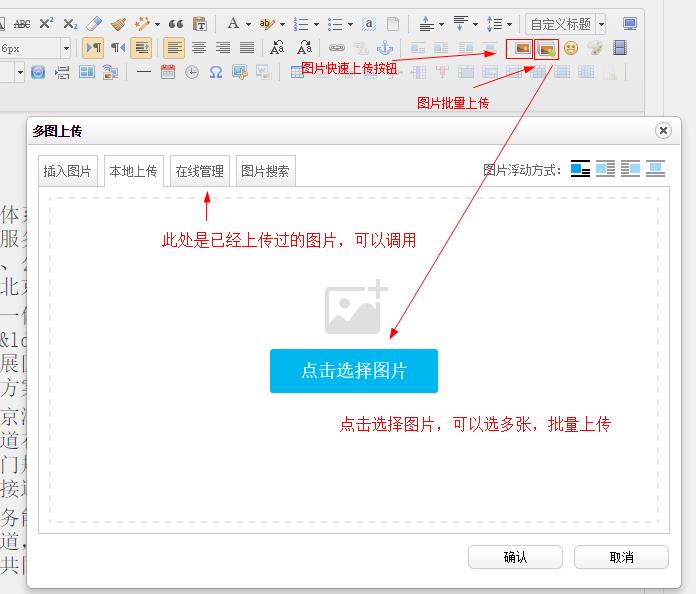696x594 pixels.
Task: Click the blockquote quotation marks icon
Action: tap(175, 23)
